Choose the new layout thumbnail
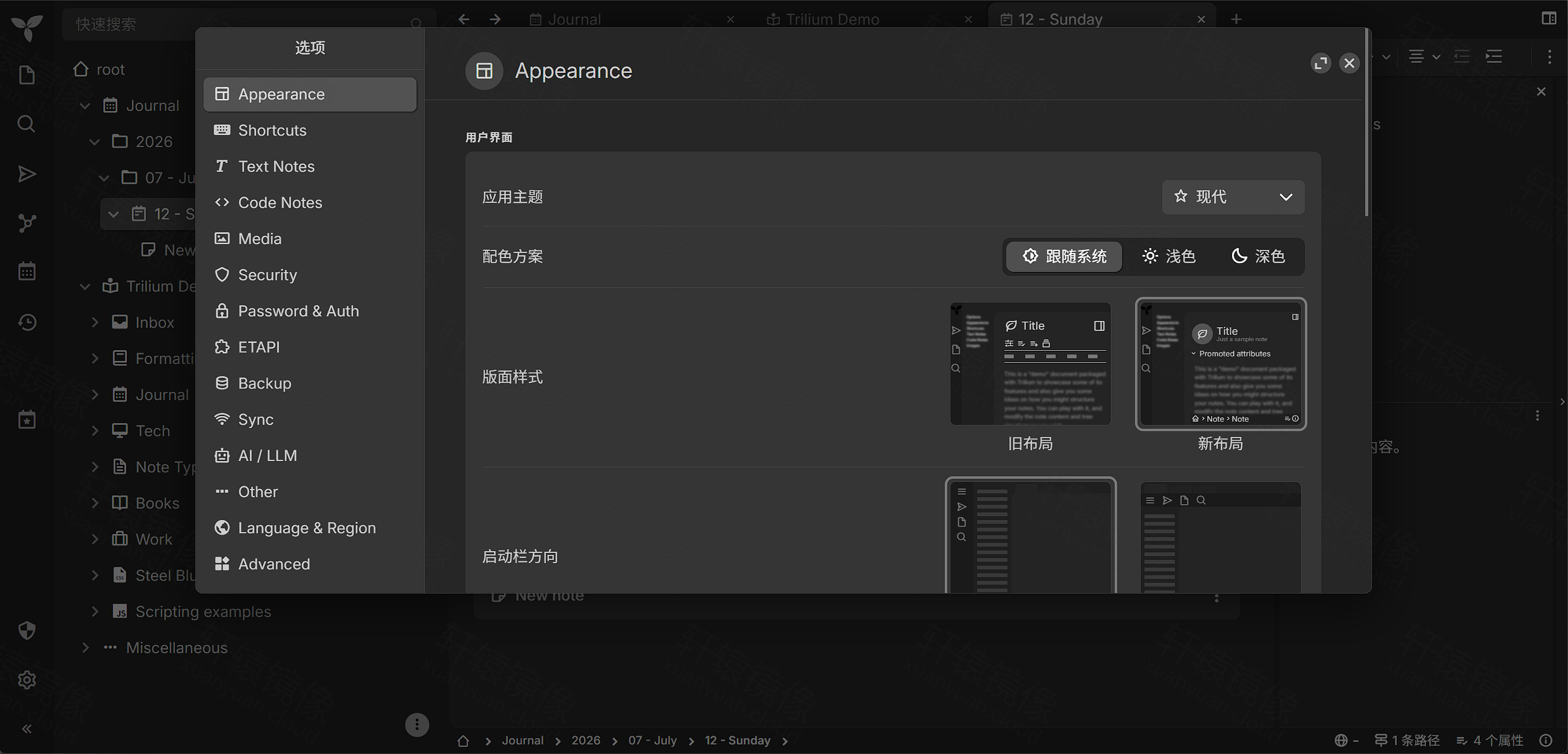 click(1221, 364)
